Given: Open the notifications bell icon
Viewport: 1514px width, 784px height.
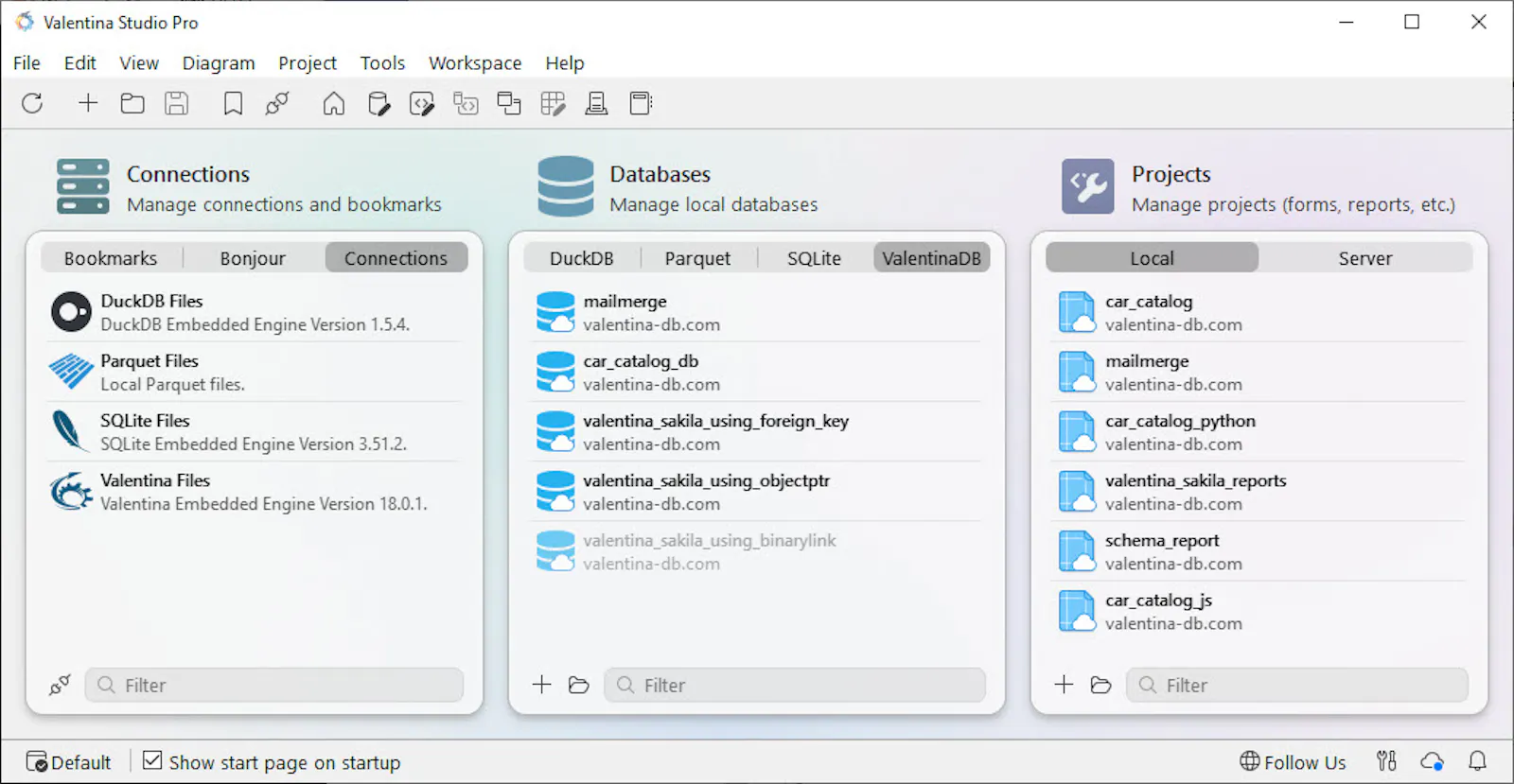Looking at the screenshot, I should coord(1477,761).
